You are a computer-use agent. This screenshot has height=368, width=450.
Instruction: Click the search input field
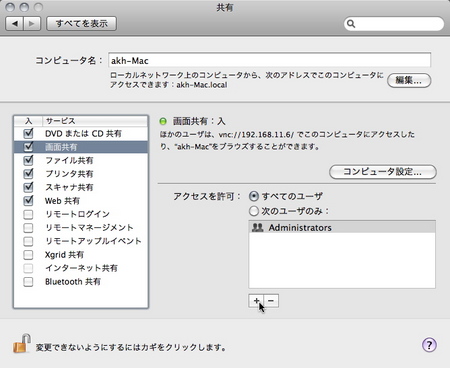coord(394,24)
